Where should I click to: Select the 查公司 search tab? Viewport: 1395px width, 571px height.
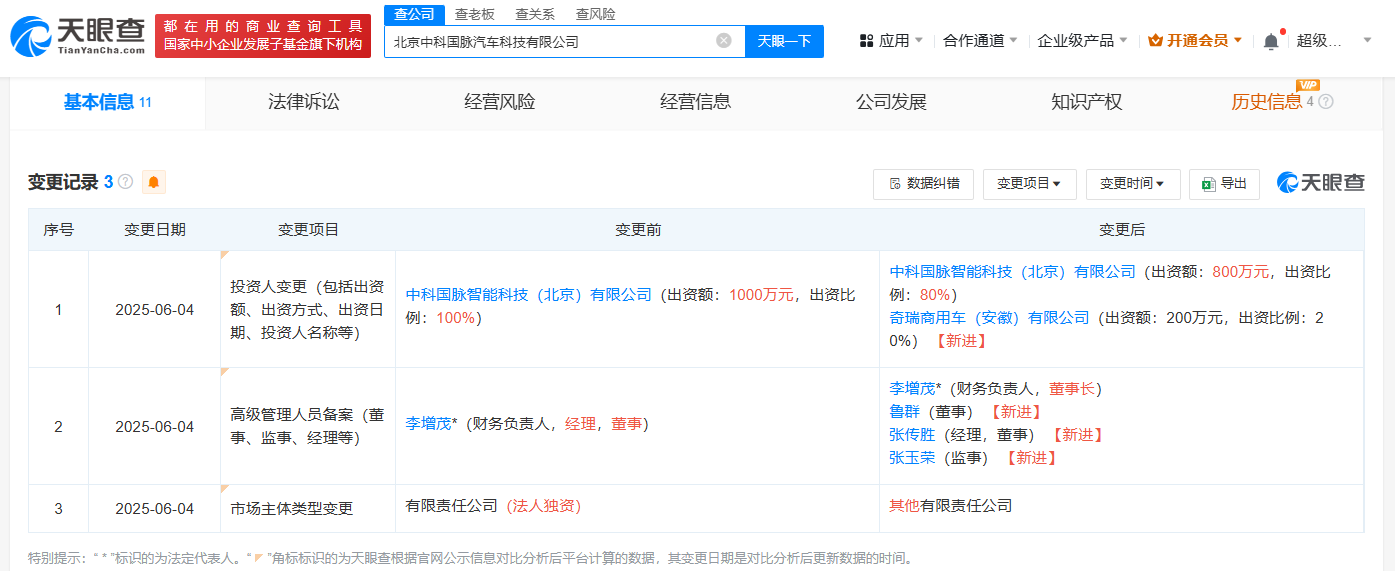click(x=414, y=14)
